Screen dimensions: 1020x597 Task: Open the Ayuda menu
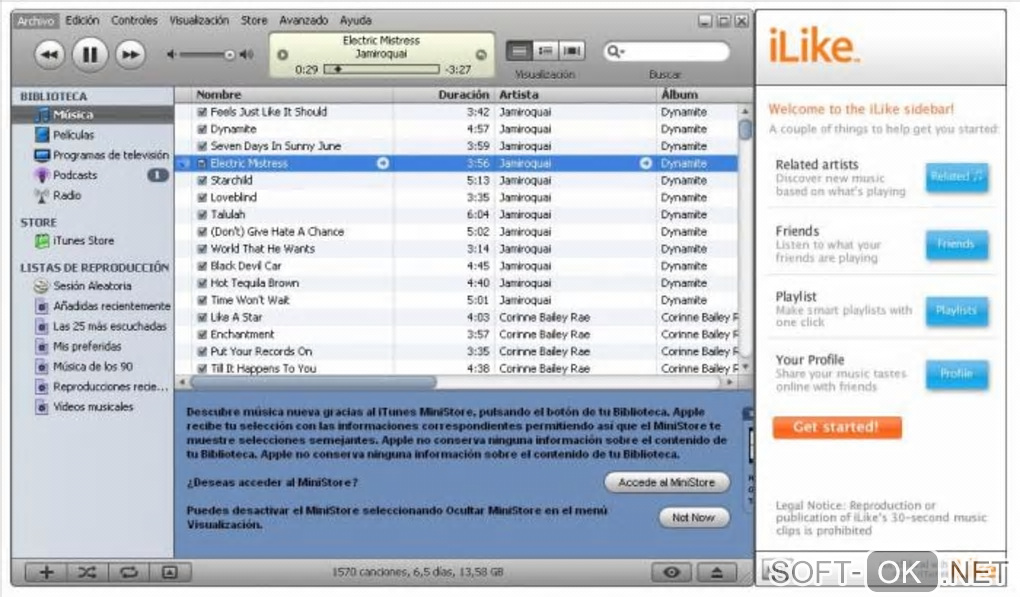(x=356, y=21)
